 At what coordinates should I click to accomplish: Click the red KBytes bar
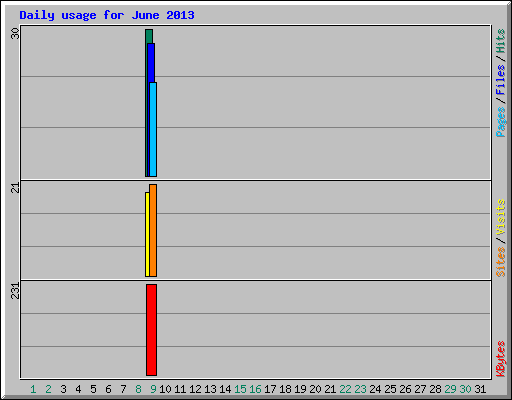coord(151,330)
